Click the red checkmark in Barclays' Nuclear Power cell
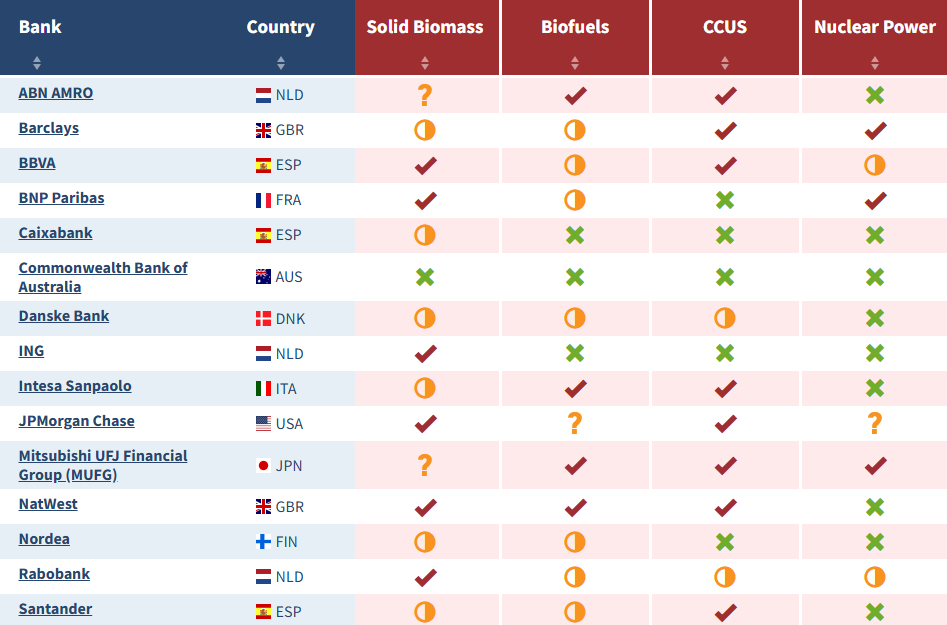947x625 pixels. pos(875,130)
